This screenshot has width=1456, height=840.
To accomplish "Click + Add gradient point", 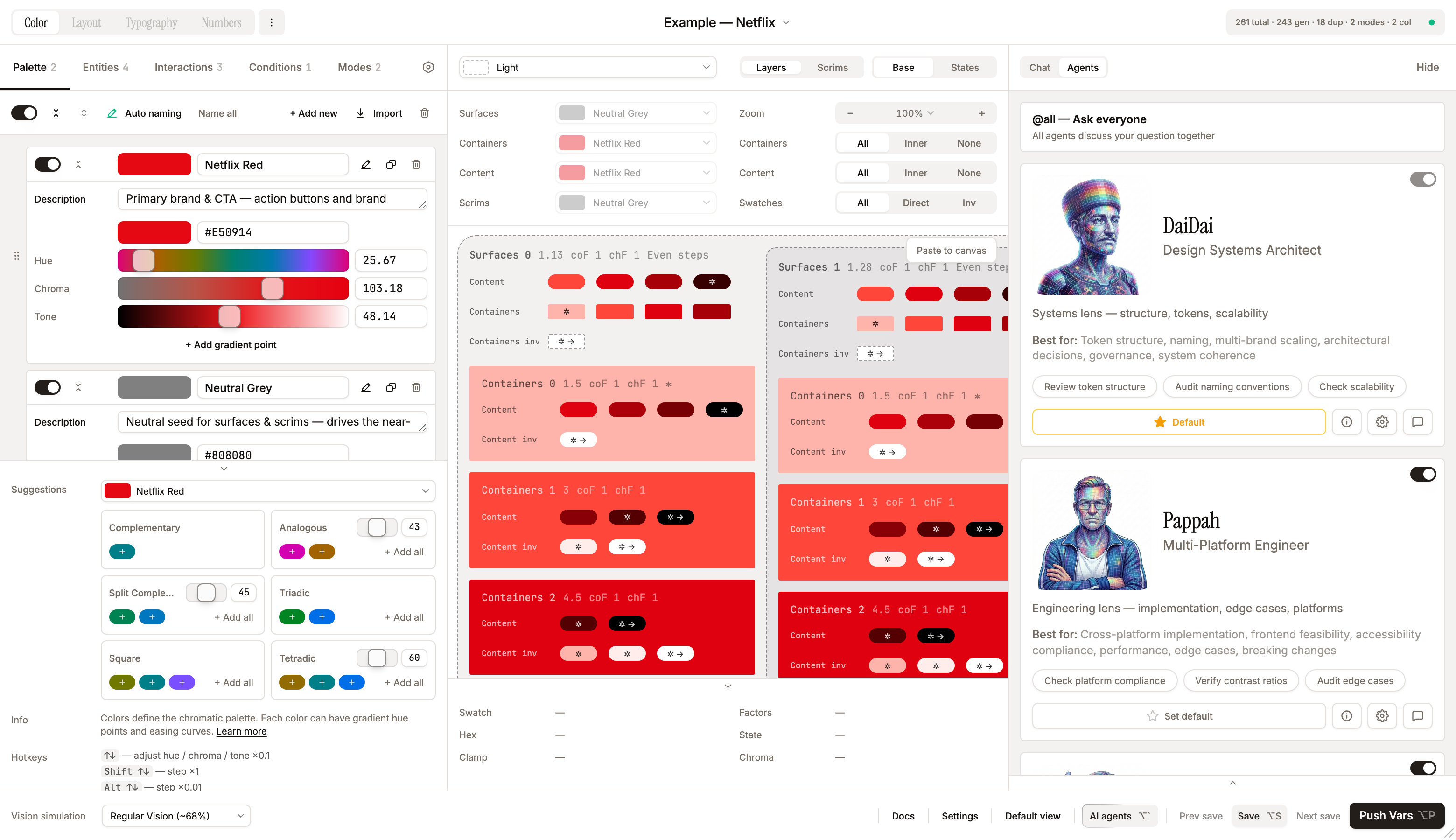I will pos(231,344).
